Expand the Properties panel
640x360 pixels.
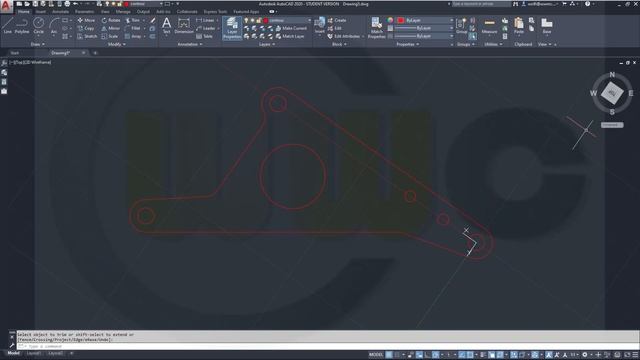[408, 44]
